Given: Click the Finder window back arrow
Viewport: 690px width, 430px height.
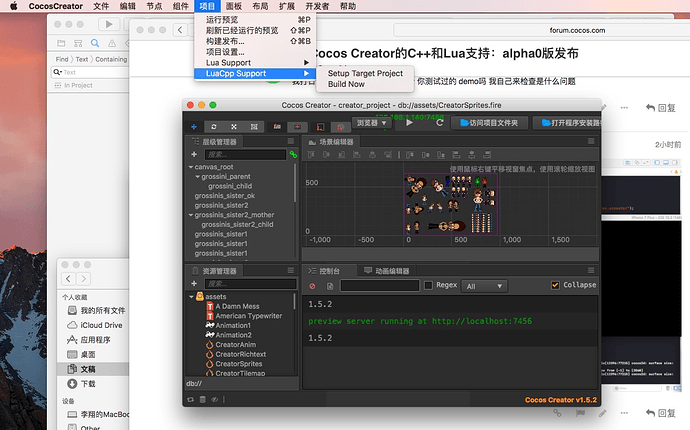Looking at the screenshot, I should pos(68,279).
